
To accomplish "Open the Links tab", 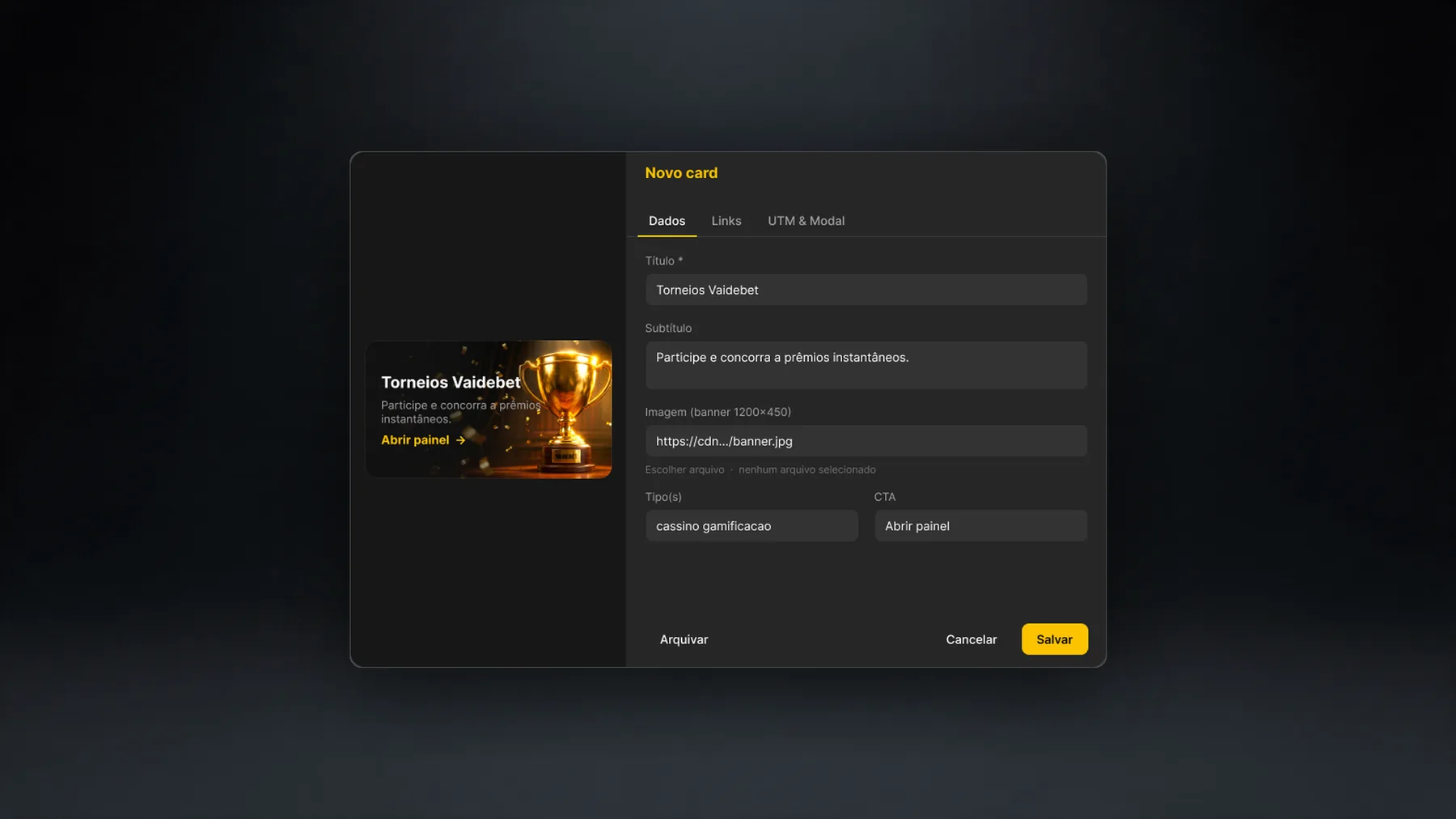I will click(726, 221).
